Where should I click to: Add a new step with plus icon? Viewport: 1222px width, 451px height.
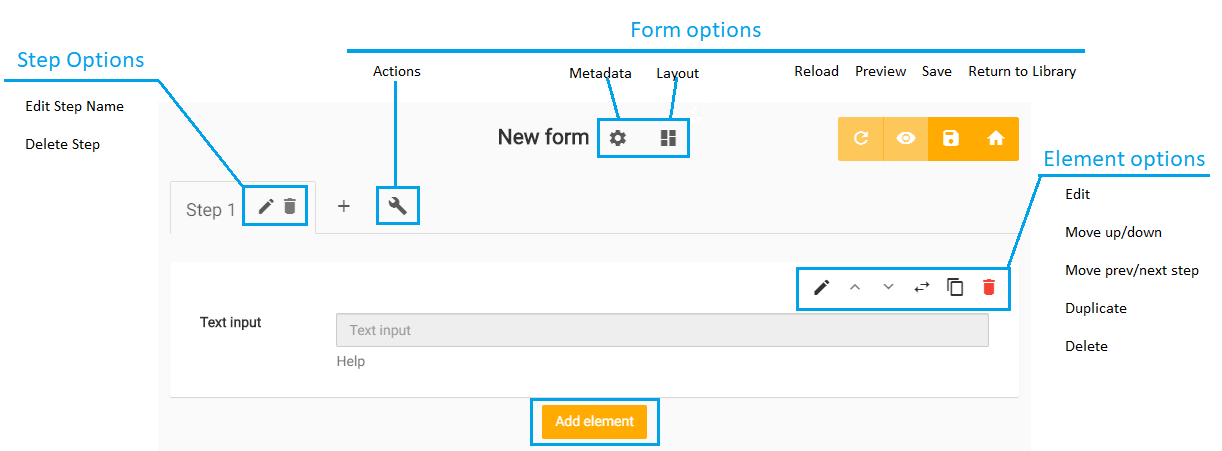[x=343, y=206]
